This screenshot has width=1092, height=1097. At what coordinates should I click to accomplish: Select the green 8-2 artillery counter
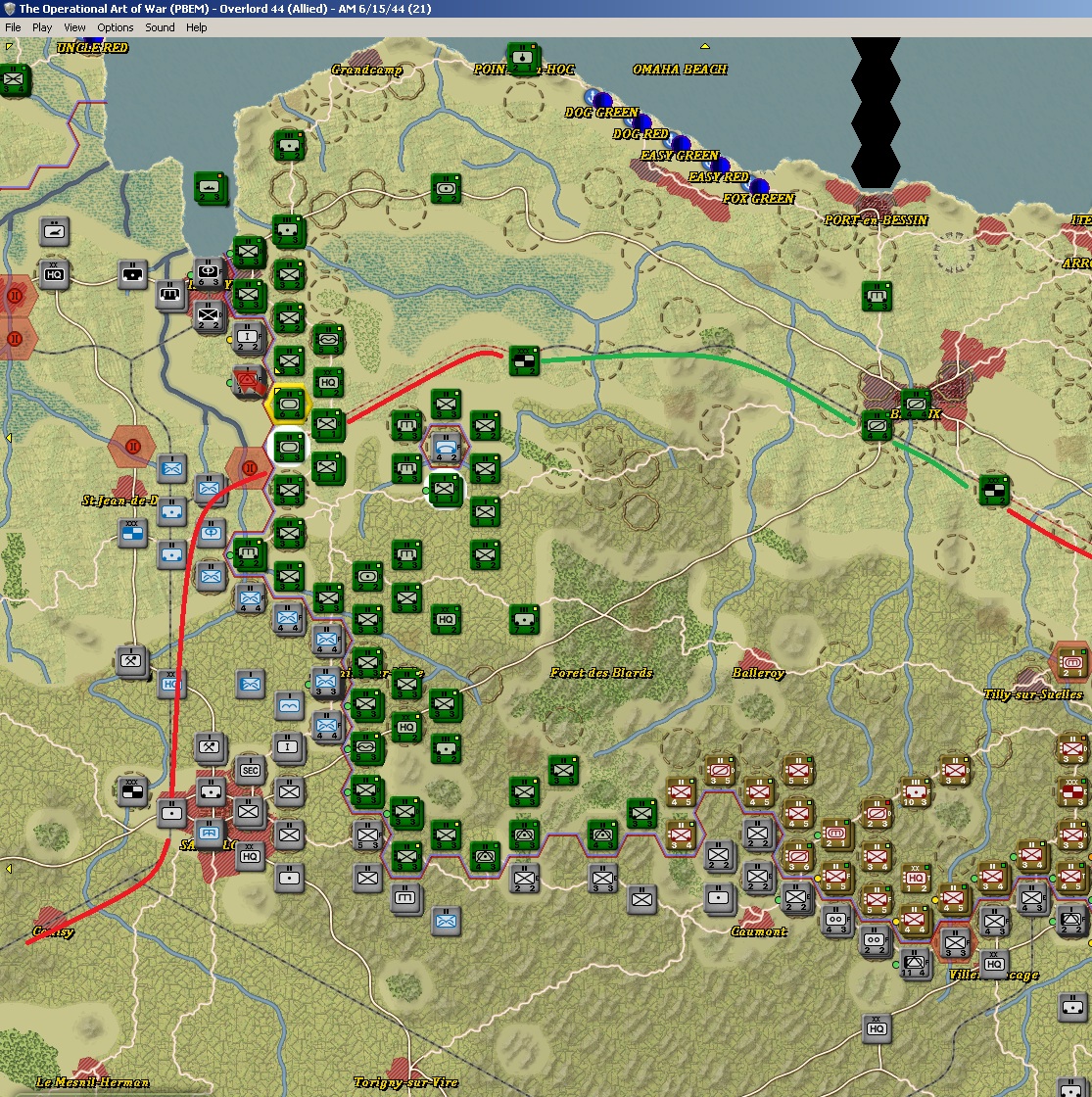[x=445, y=749]
